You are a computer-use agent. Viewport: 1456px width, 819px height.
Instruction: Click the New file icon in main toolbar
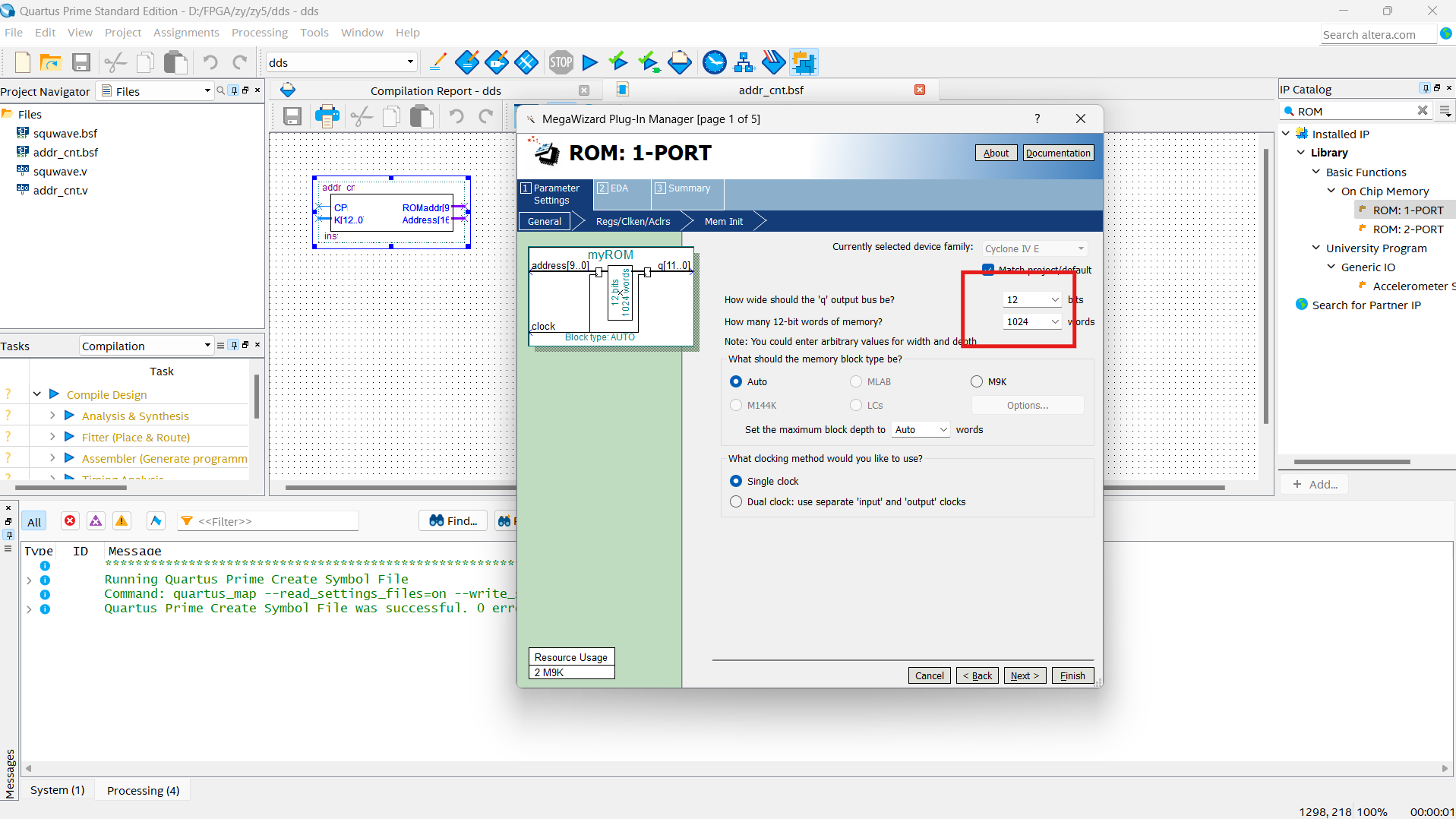coord(22,62)
